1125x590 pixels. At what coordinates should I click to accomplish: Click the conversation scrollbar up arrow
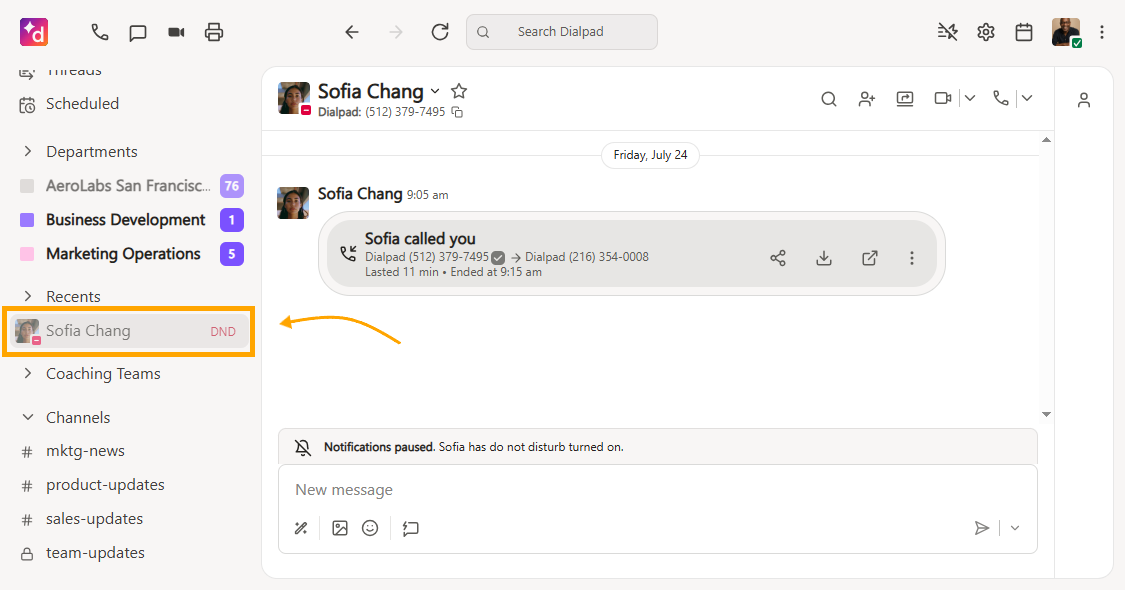[1046, 139]
